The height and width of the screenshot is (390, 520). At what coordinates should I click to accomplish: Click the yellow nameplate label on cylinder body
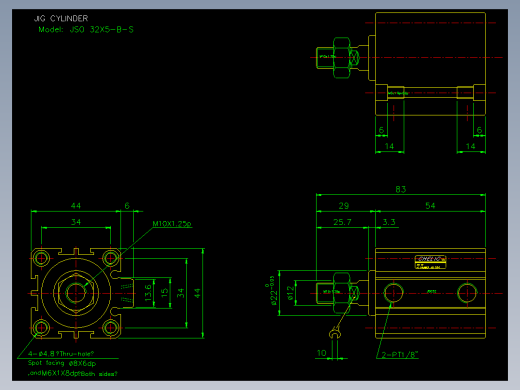[x=430, y=262]
